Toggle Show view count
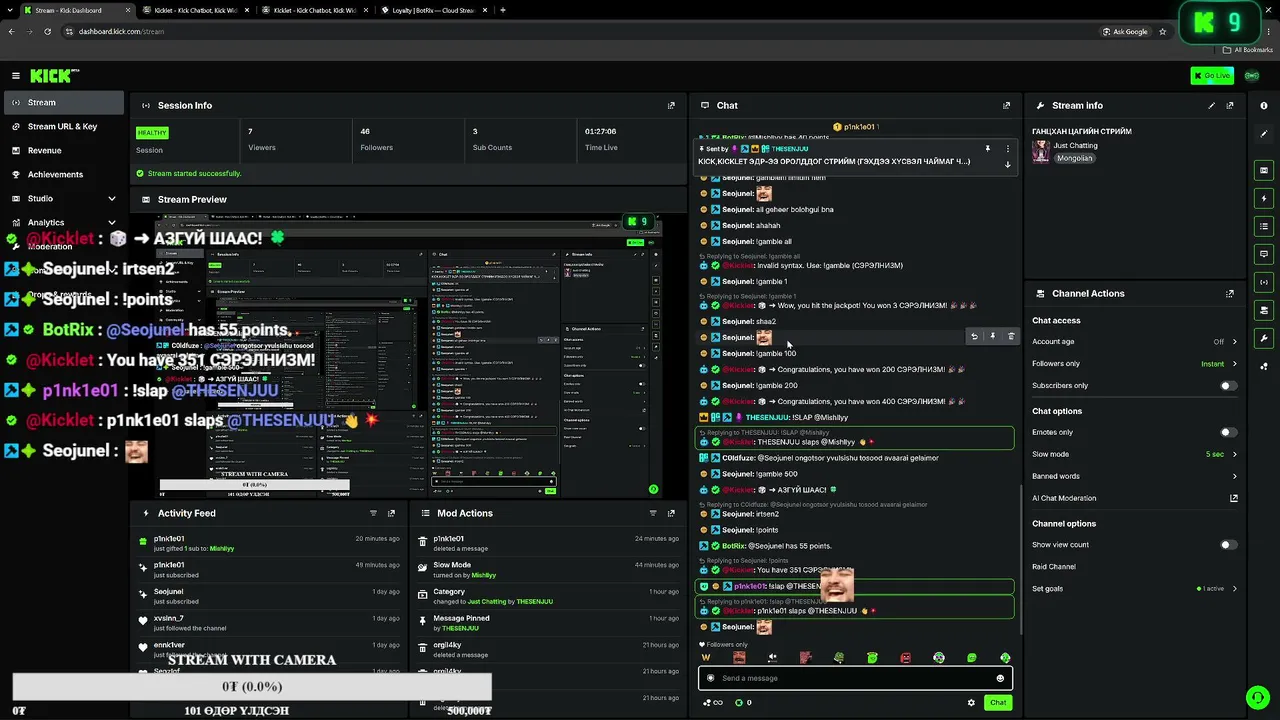This screenshot has height=720, width=1280. click(1228, 545)
